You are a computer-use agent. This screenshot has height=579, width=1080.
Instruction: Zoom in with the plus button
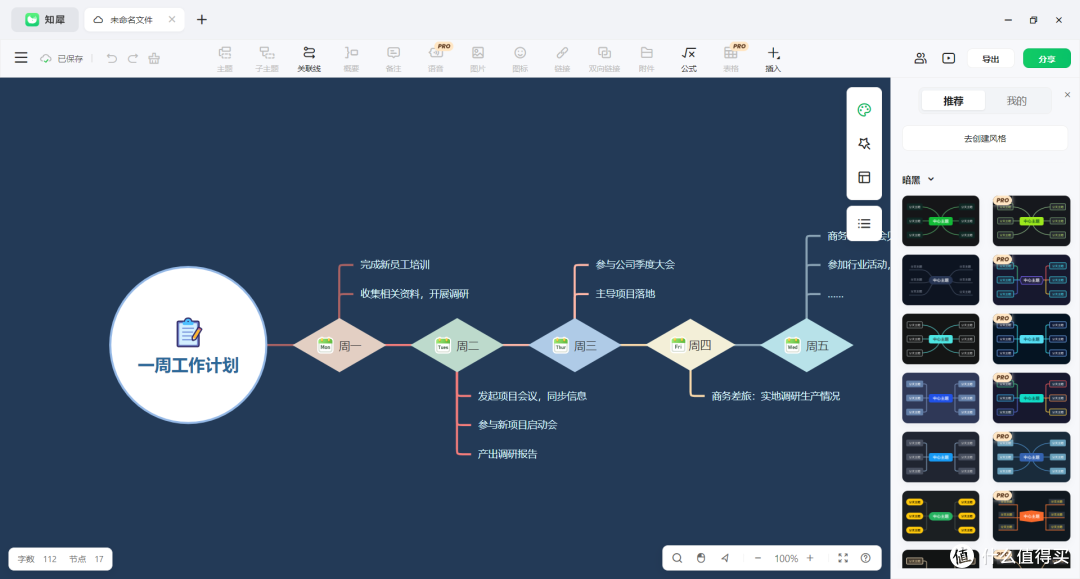810,558
